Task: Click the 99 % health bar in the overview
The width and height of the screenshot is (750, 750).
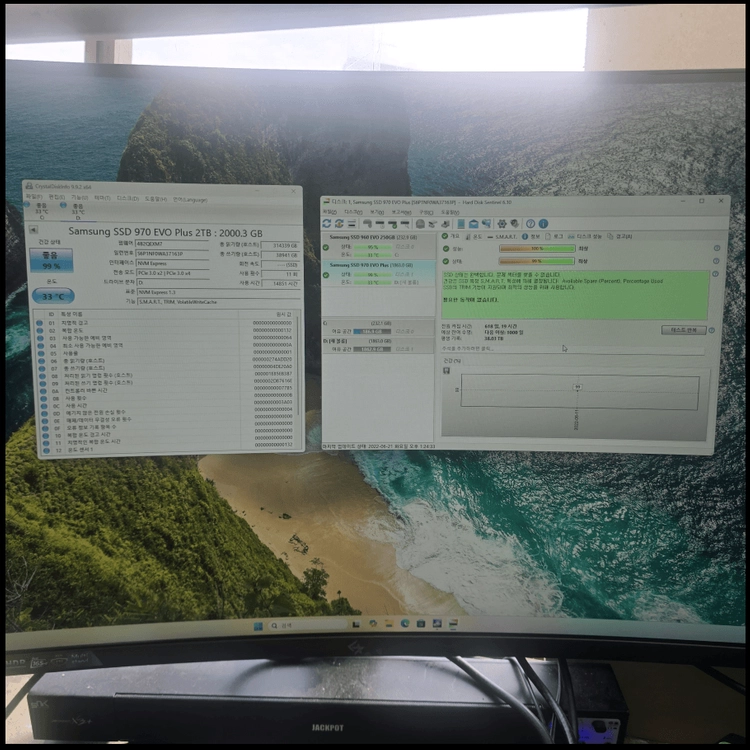Action: [x=537, y=261]
